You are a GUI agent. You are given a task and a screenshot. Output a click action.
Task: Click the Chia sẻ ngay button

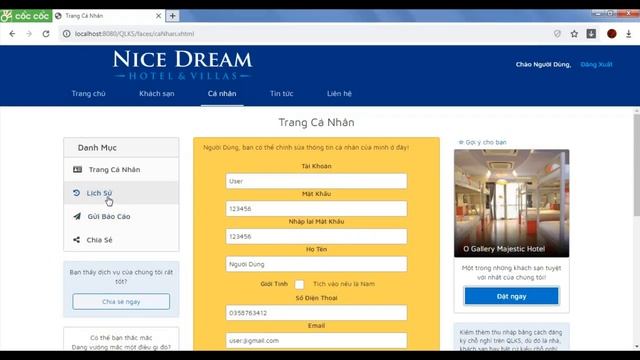point(121,302)
